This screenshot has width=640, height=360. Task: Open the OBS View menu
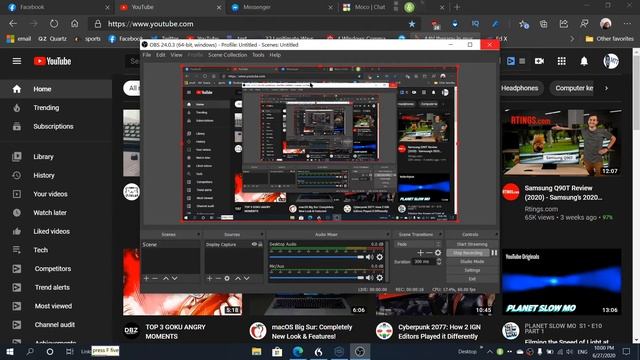(x=176, y=55)
